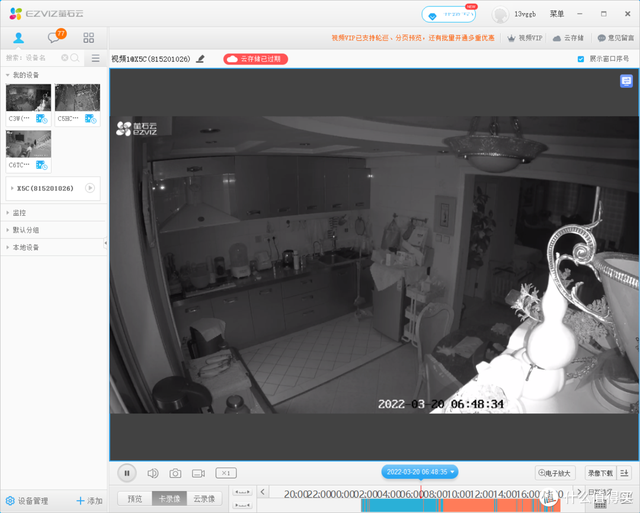The width and height of the screenshot is (640, 513).
Task: Switch to 卡录像 recording mode
Action: tap(169, 499)
